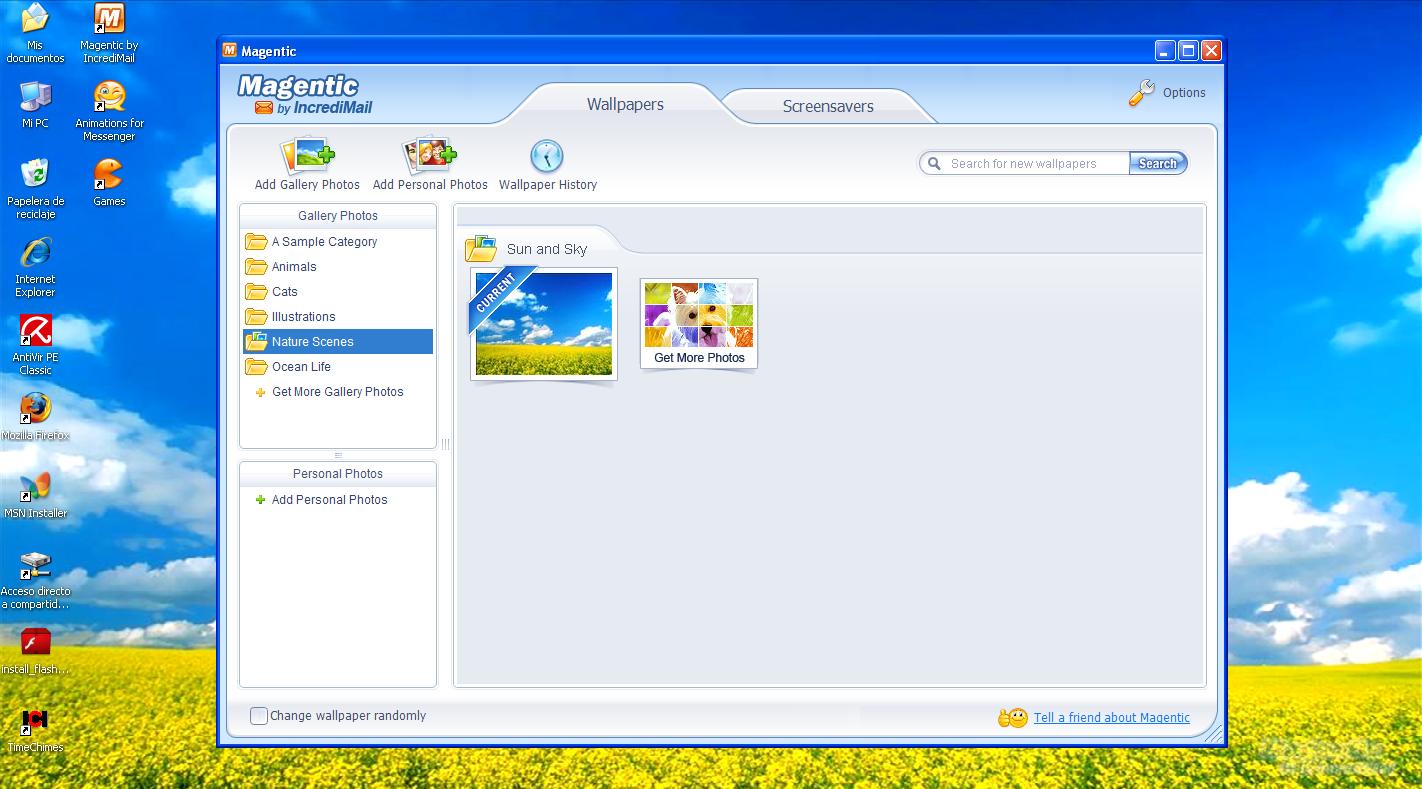Click green plus beside Add Personal Photos list item
This screenshot has height=789, width=1422.
260,499
